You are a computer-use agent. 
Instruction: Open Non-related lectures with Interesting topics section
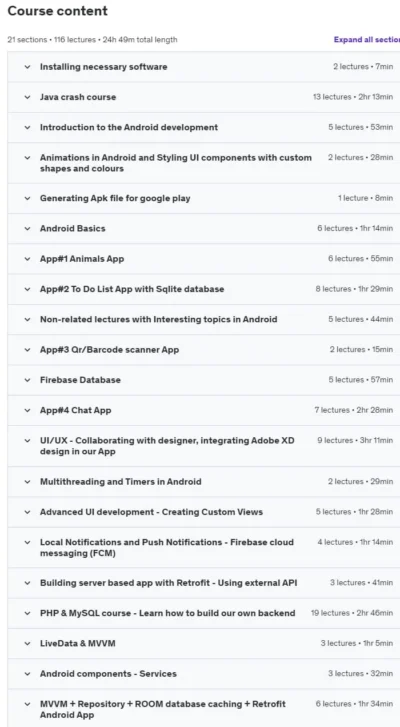tap(159, 319)
